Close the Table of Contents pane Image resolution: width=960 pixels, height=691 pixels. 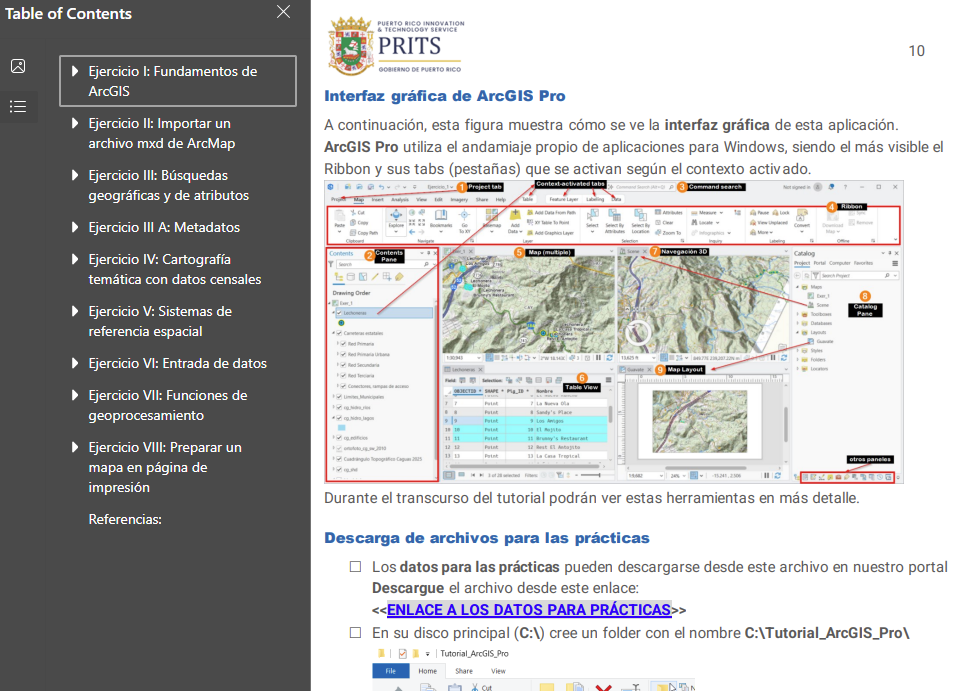[x=284, y=12]
